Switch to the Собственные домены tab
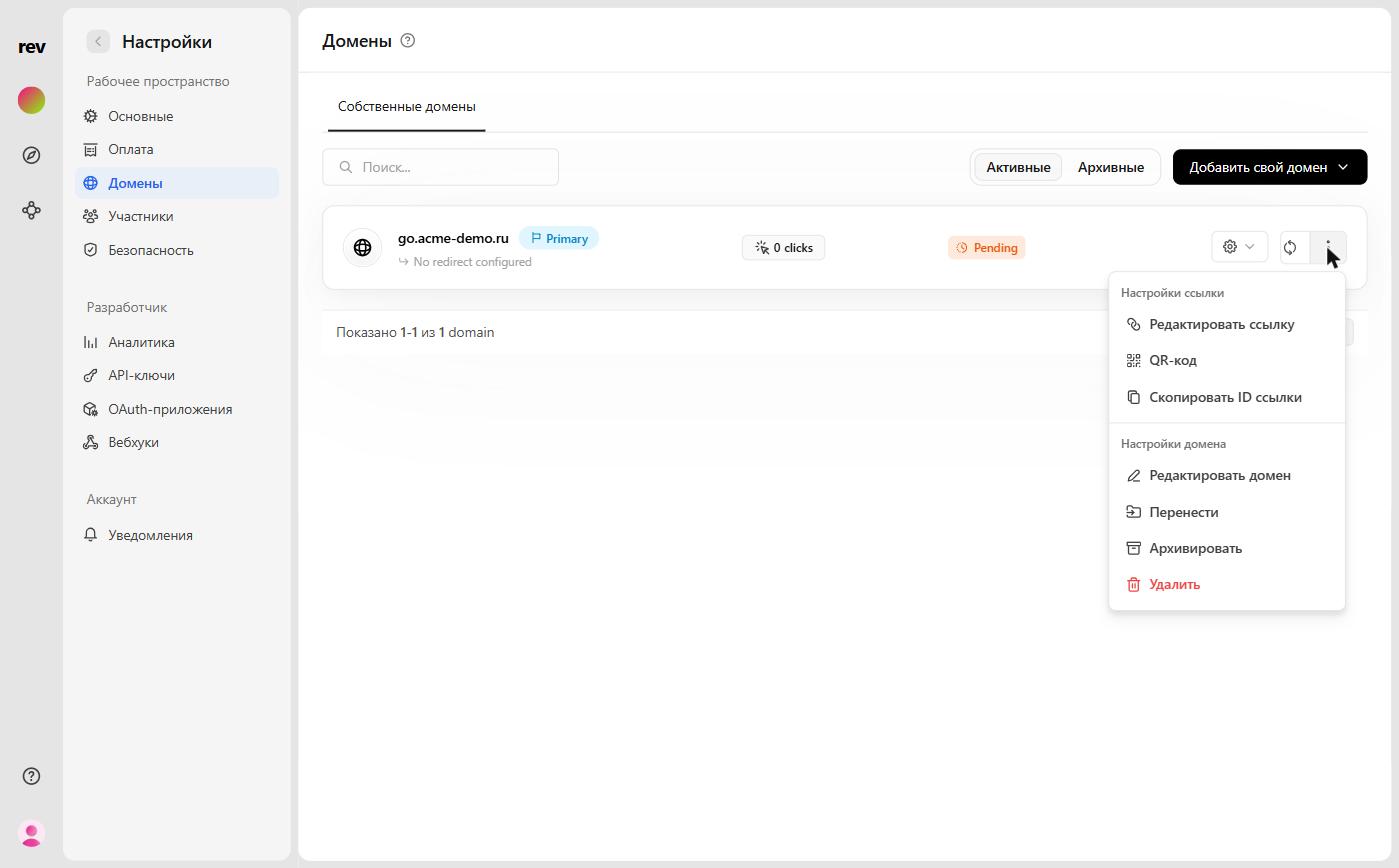This screenshot has height=868, width=1399. [407, 107]
